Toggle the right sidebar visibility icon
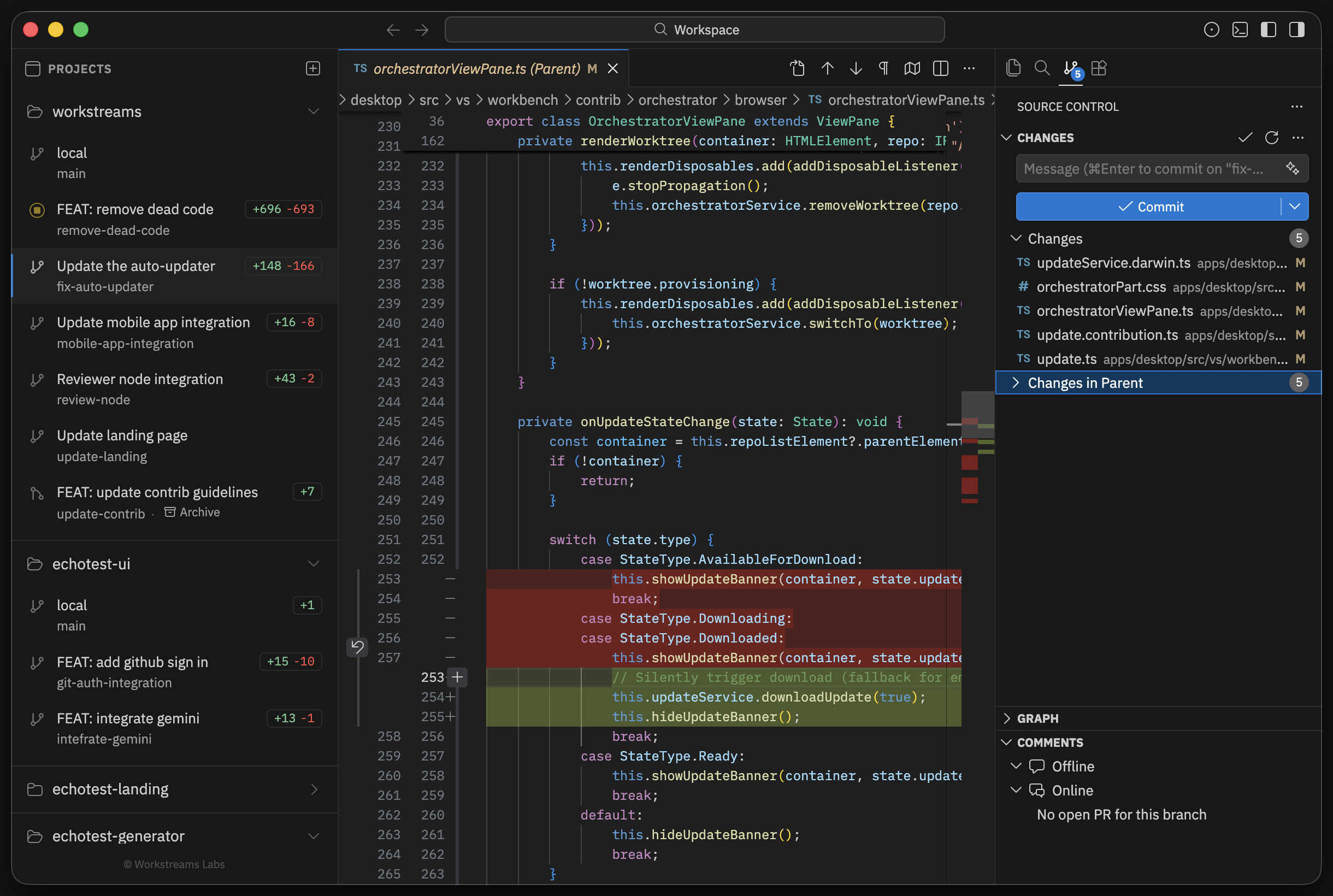 [1296, 29]
